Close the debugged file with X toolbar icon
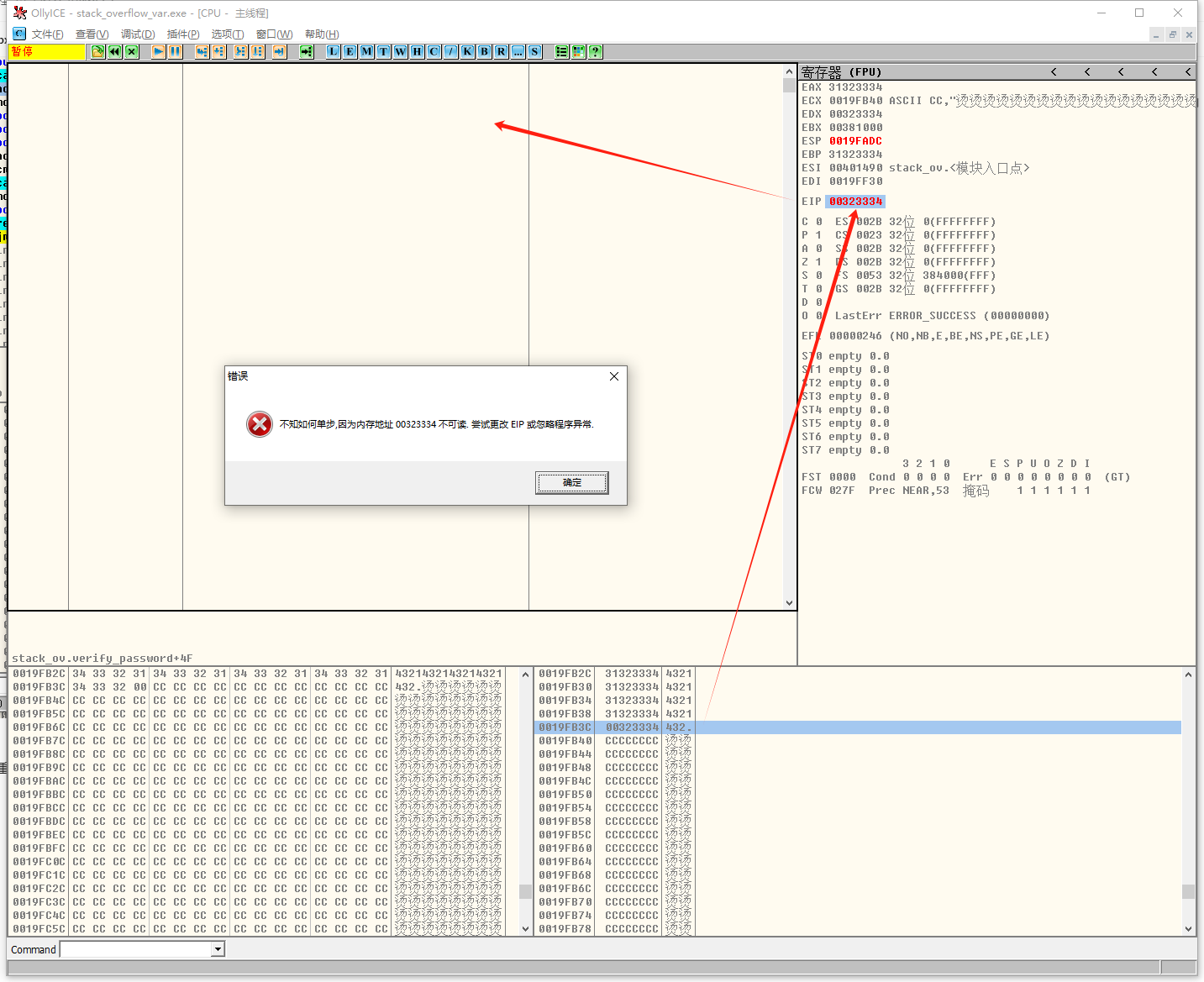The height and width of the screenshot is (982, 1204). click(x=132, y=52)
